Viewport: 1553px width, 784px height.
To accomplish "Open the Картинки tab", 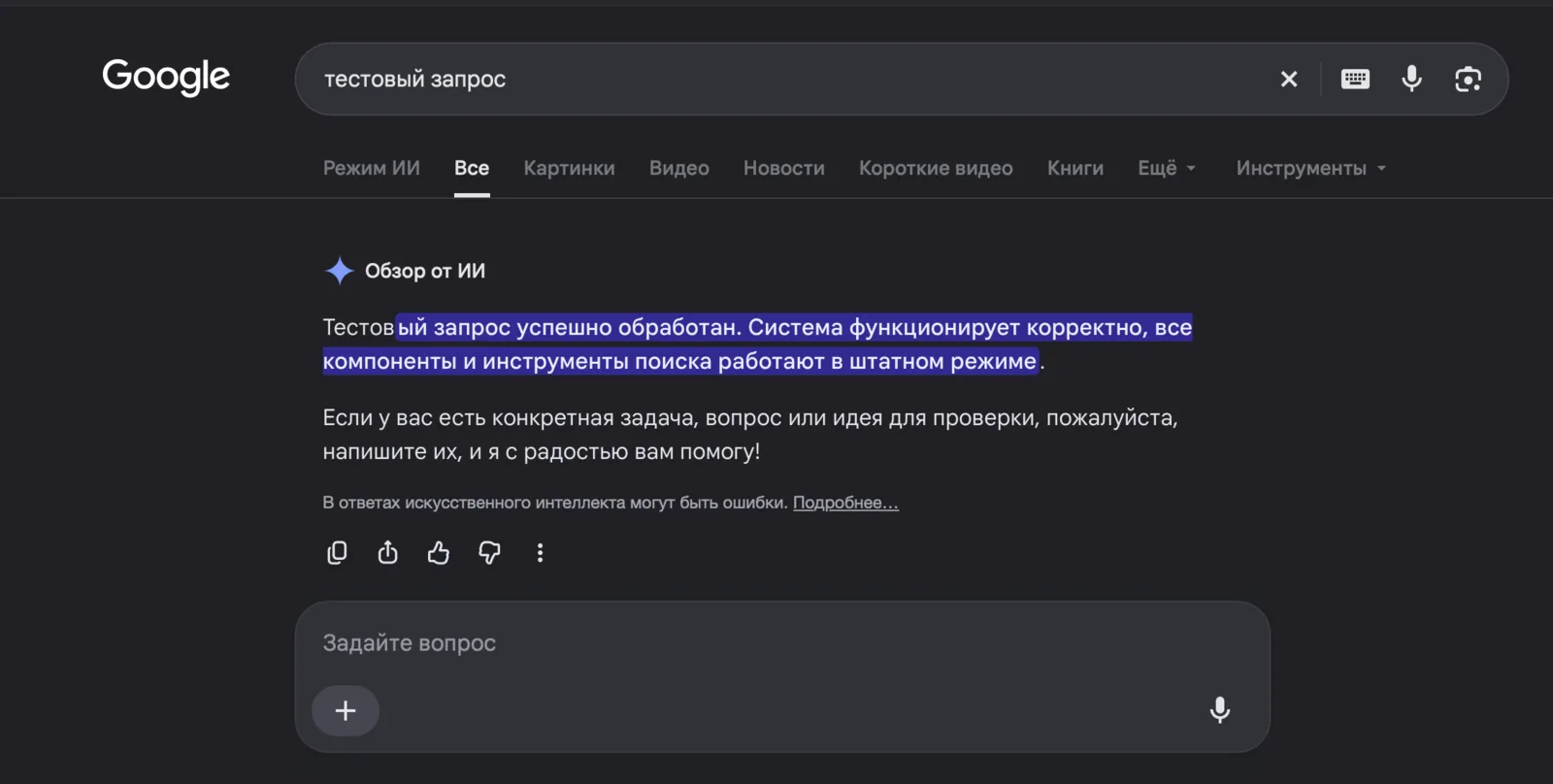I will (570, 168).
